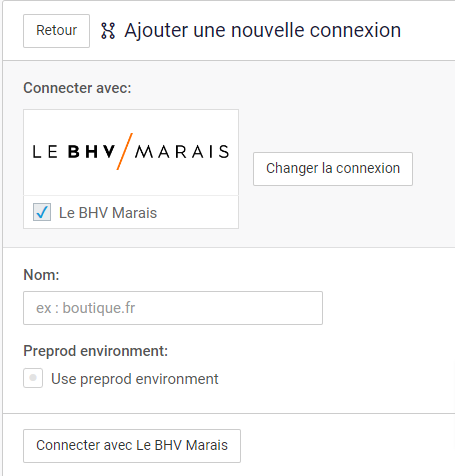The height and width of the screenshot is (476, 455).
Task: Select the Le BHV Marais connection card footer
Action: point(131,212)
